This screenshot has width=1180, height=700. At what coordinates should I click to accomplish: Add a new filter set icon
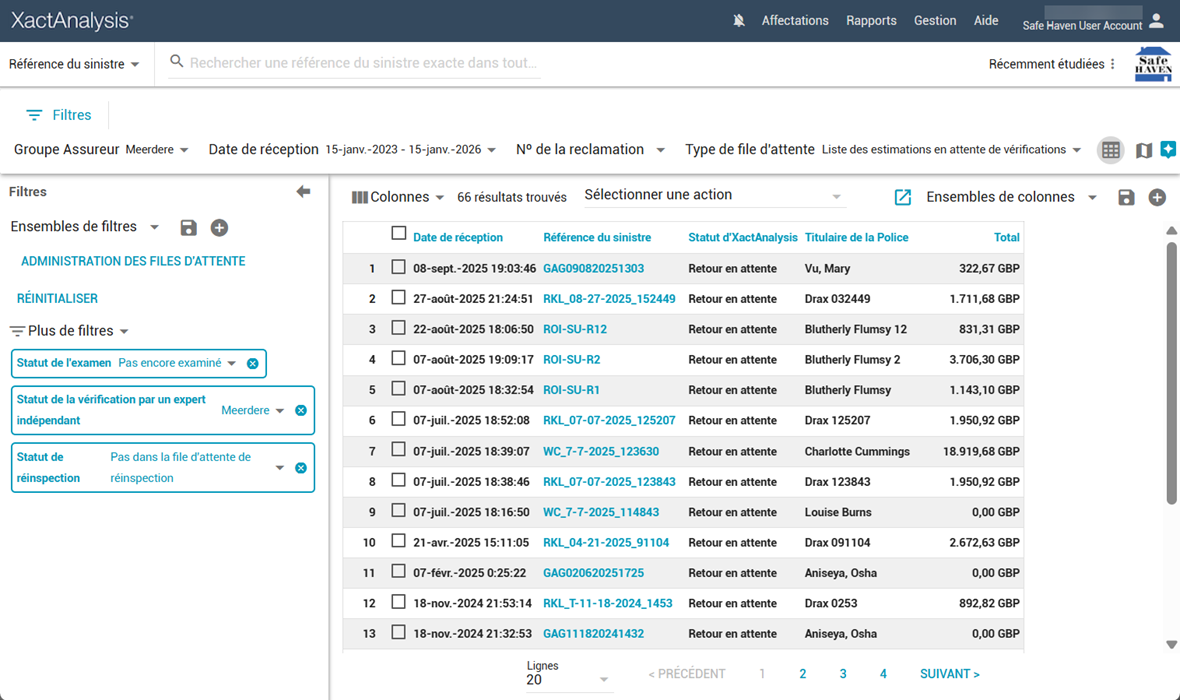point(219,228)
